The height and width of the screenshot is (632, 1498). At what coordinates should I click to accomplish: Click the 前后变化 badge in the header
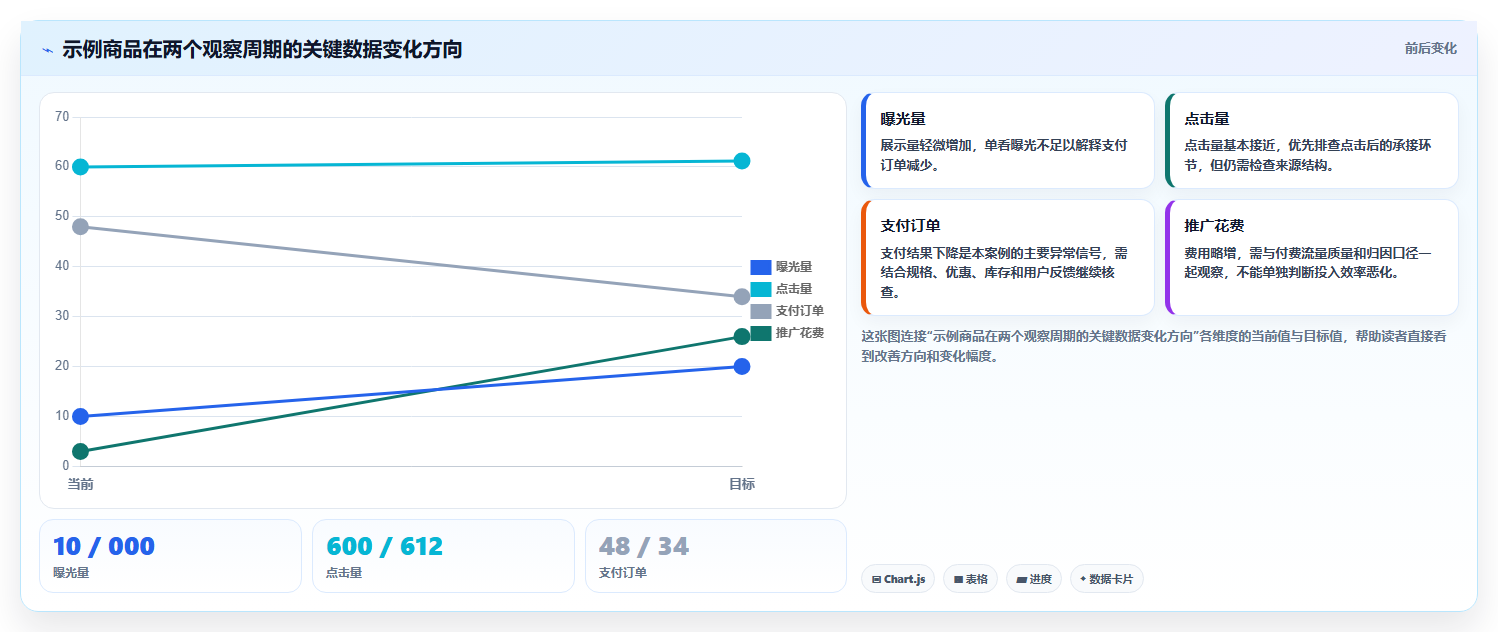1430,48
